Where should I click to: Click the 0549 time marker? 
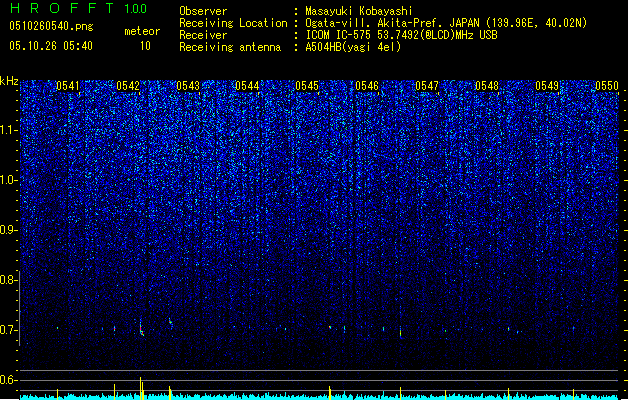(x=547, y=86)
